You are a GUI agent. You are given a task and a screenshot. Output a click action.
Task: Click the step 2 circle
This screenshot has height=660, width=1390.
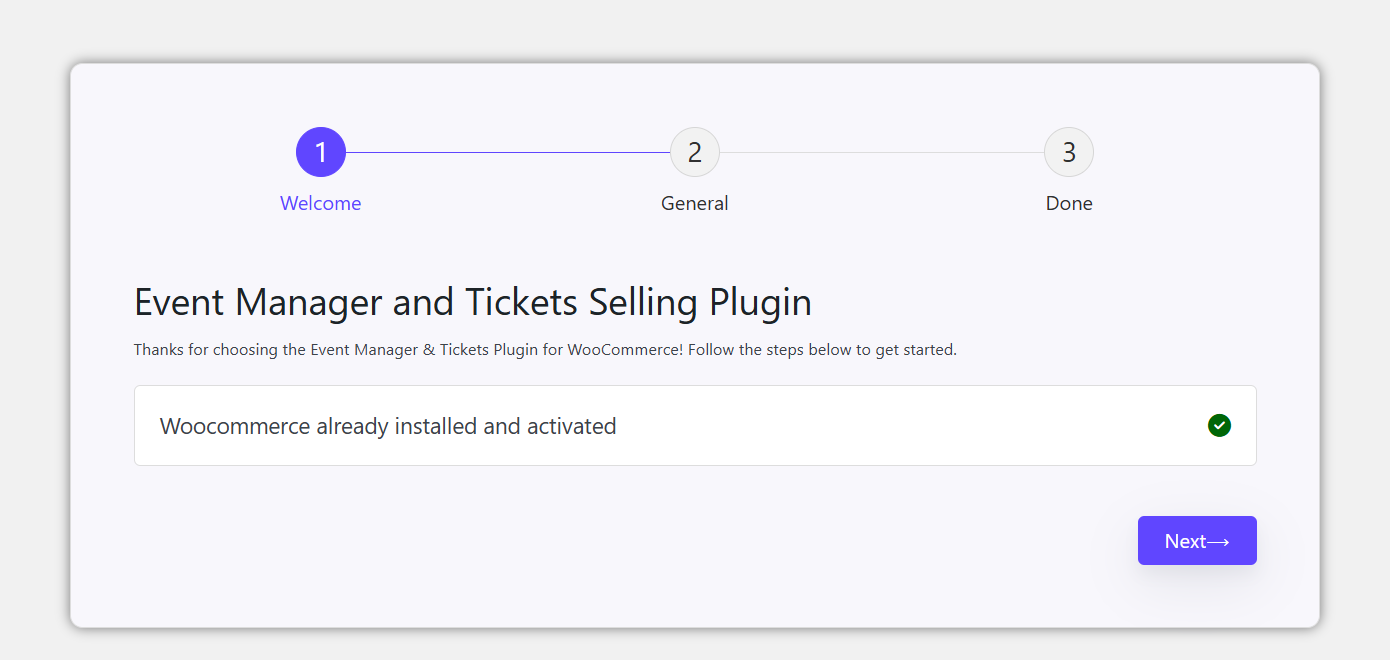point(695,152)
